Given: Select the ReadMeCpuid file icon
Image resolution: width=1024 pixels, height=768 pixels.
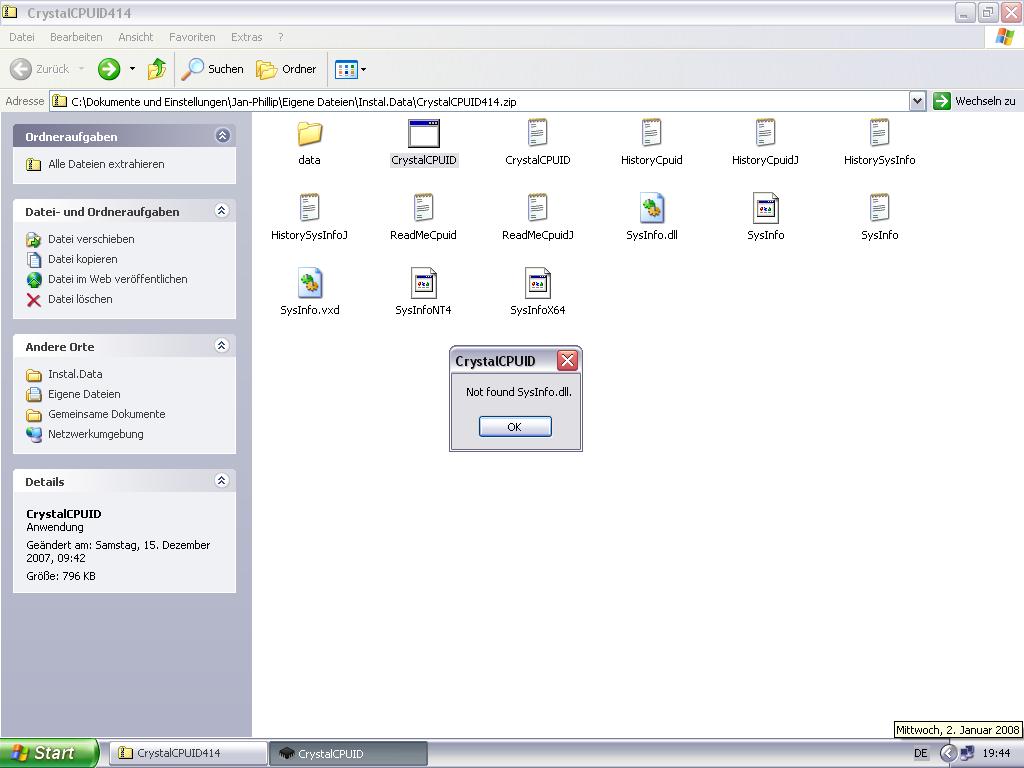Looking at the screenshot, I should click(423, 208).
